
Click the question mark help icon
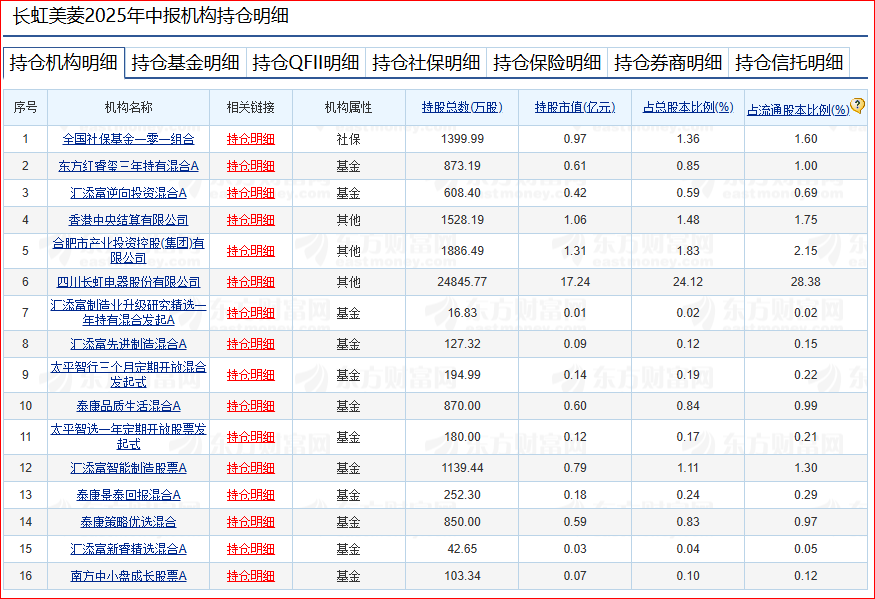[x=857, y=106]
